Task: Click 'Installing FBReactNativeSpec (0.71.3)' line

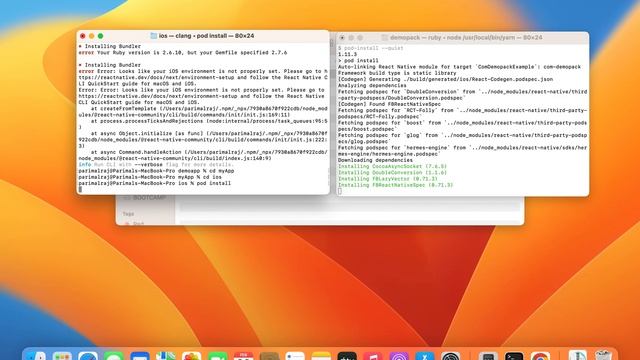Action: [396, 185]
